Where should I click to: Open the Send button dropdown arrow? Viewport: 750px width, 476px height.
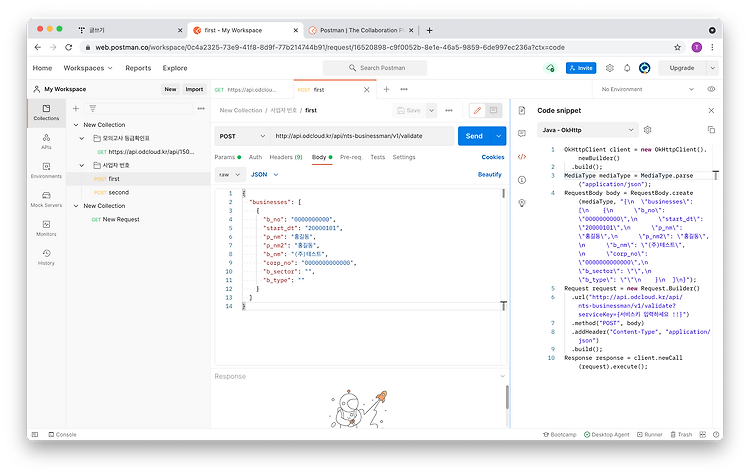pyautogui.click(x=498, y=136)
